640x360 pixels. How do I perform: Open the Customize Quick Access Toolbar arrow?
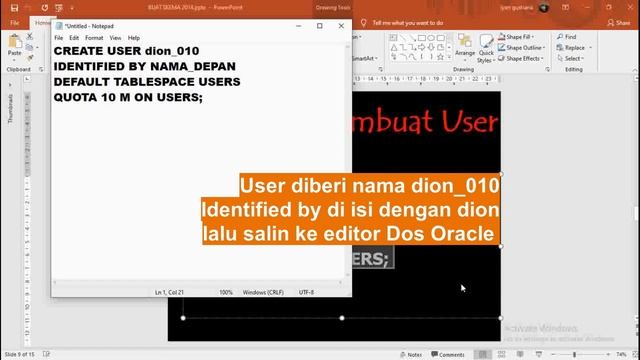coord(72,8)
